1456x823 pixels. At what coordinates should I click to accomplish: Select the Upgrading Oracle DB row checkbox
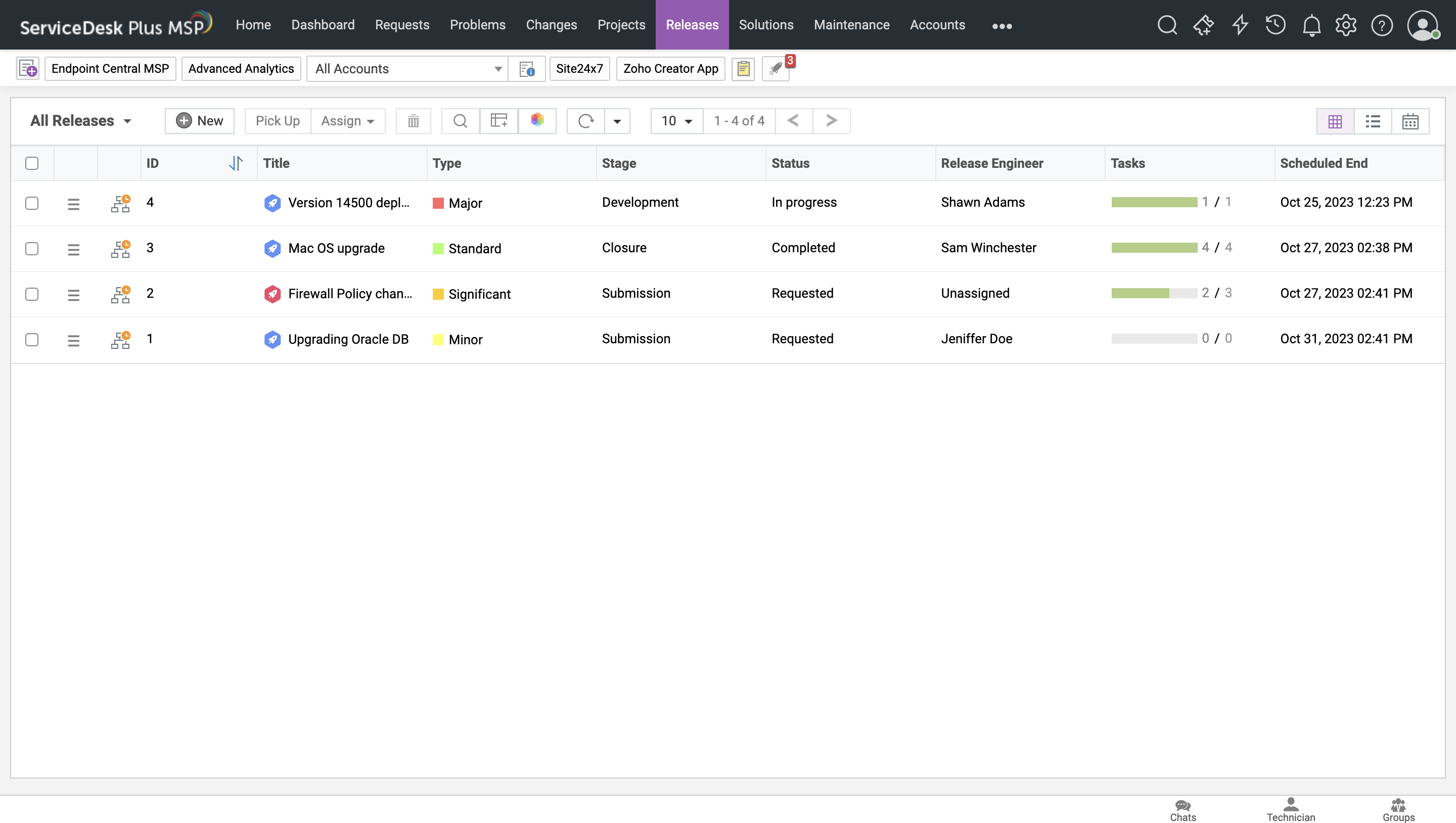tap(32, 340)
